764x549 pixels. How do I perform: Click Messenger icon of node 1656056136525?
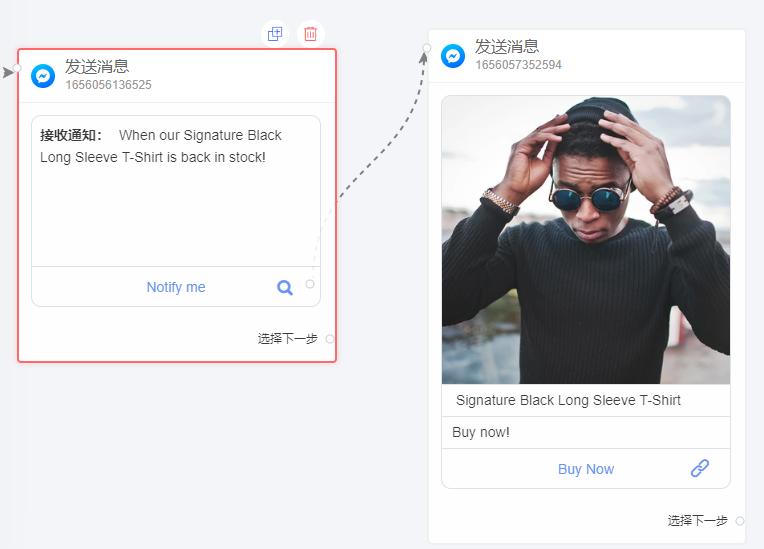(x=43, y=76)
